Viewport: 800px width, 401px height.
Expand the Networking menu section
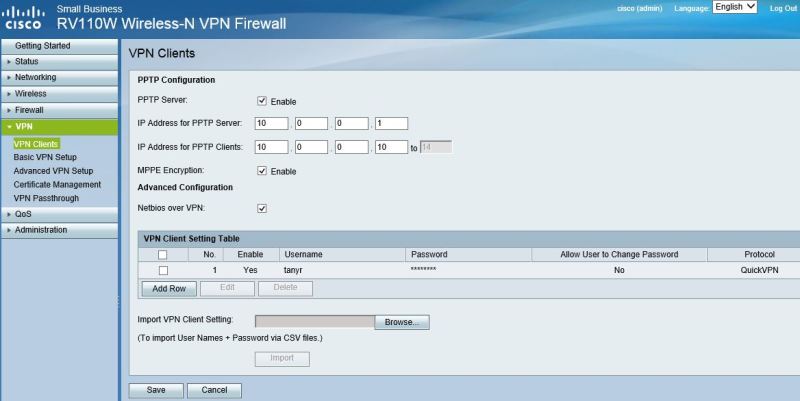tap(60, 78)
